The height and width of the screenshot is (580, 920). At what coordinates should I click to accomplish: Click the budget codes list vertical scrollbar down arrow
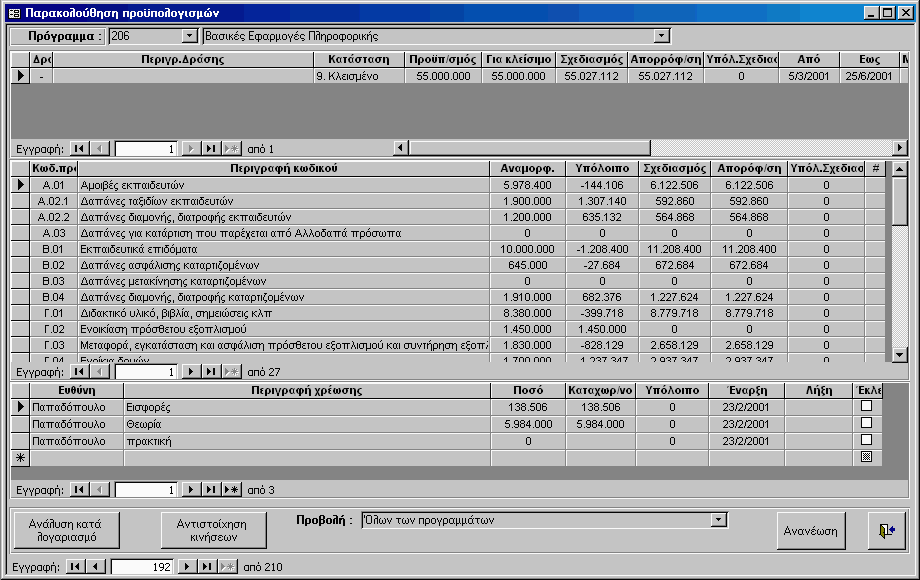pos(899,354)
